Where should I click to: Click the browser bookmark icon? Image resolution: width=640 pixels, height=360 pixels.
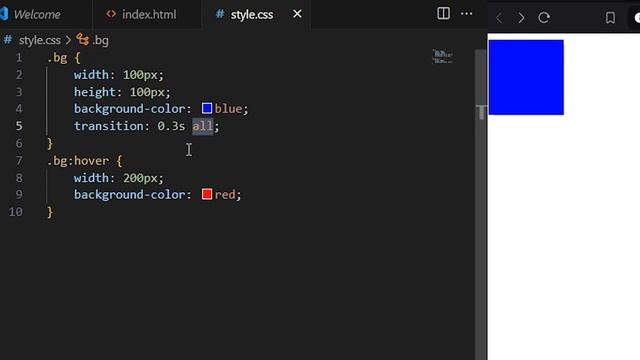pos(610,18)
